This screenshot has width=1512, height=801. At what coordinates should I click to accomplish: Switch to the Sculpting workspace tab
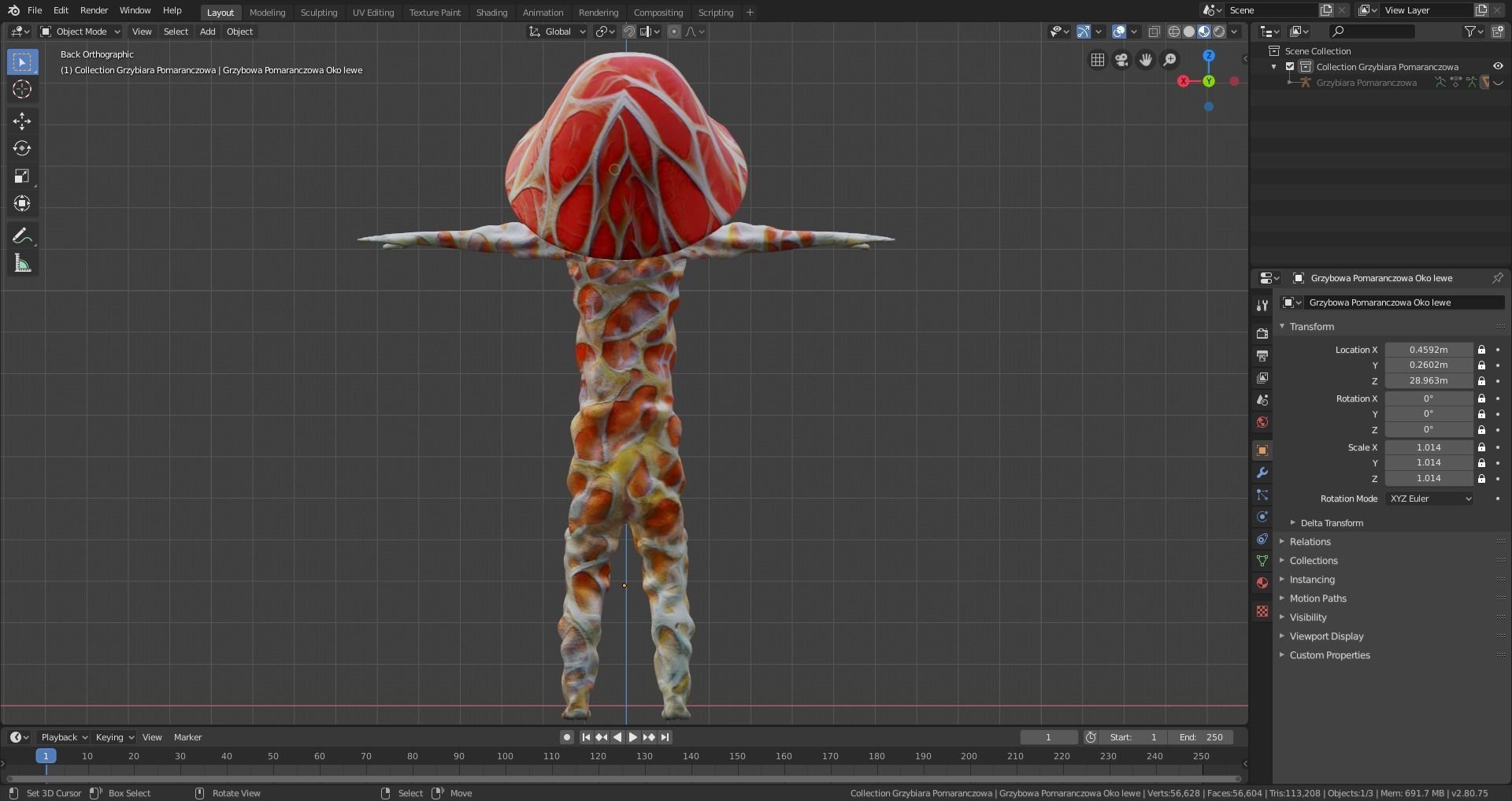click(x=319, y=12)
